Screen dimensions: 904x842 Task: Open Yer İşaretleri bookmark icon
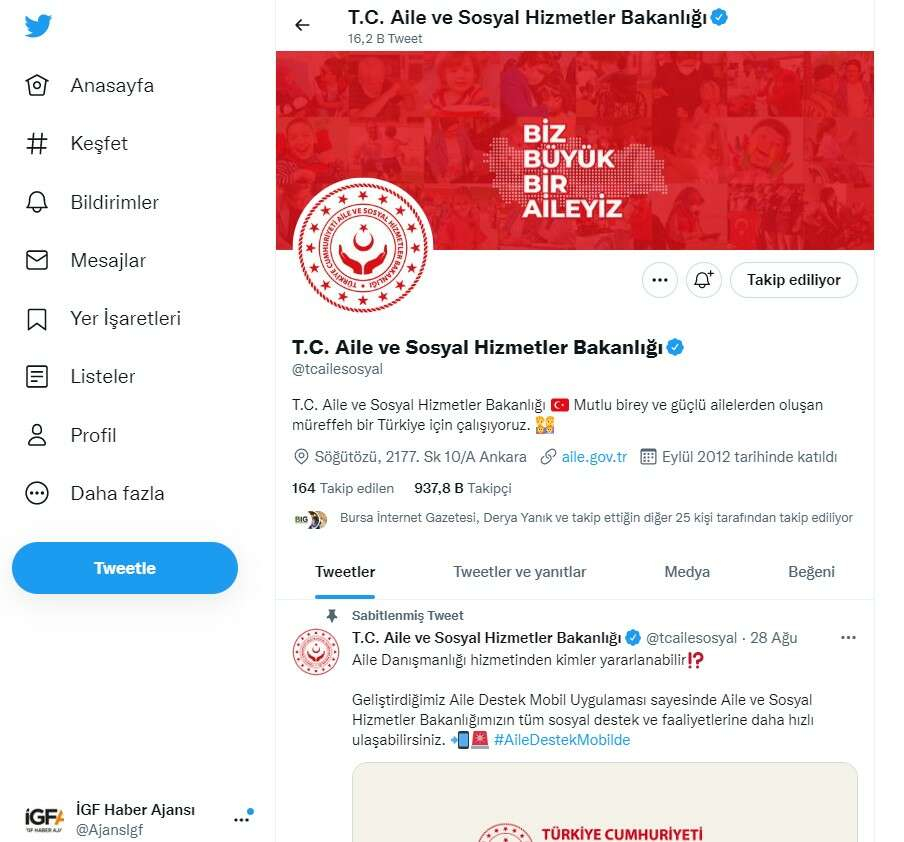point(37,319)
